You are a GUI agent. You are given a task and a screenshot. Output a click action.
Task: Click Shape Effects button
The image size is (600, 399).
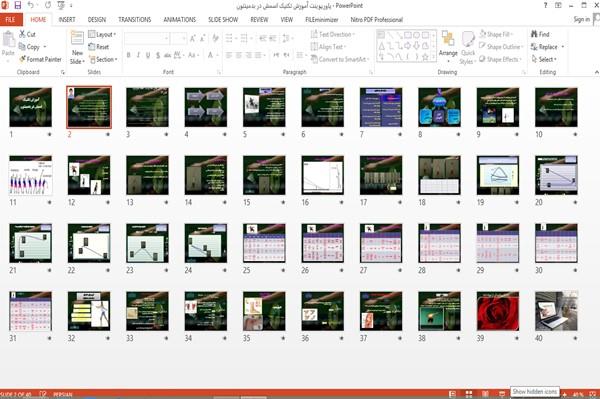tap(501, 59)
